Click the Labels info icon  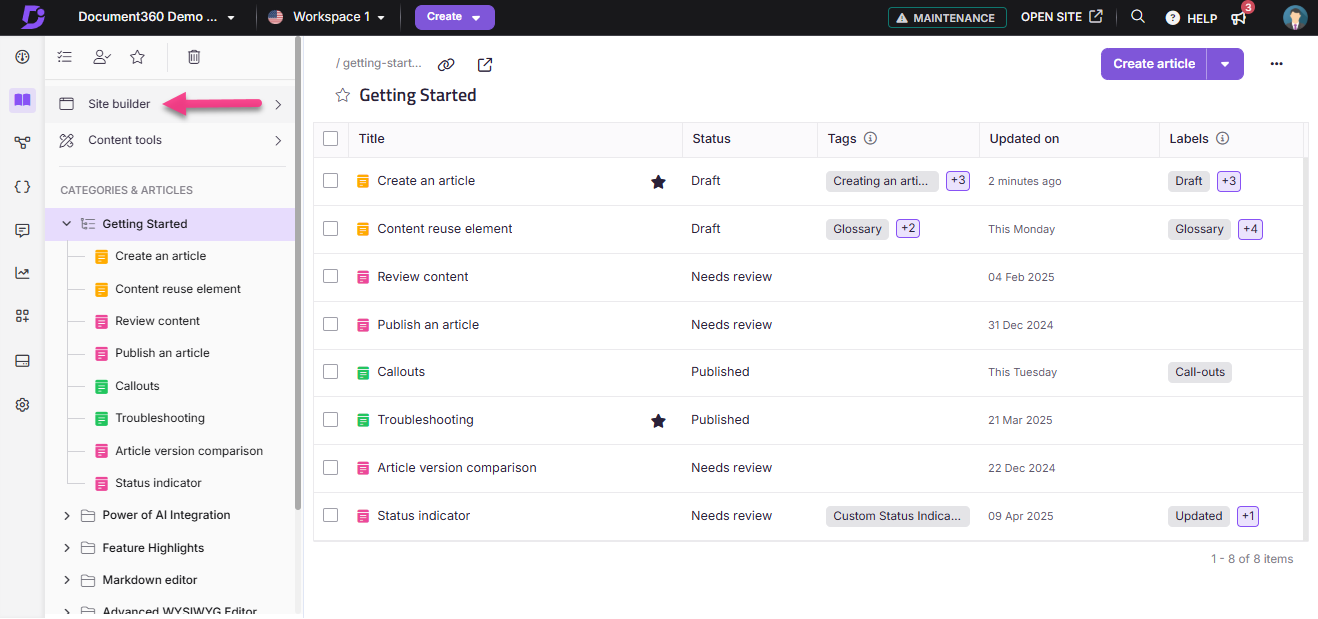pyautogui.click(x=1222, y=139)
